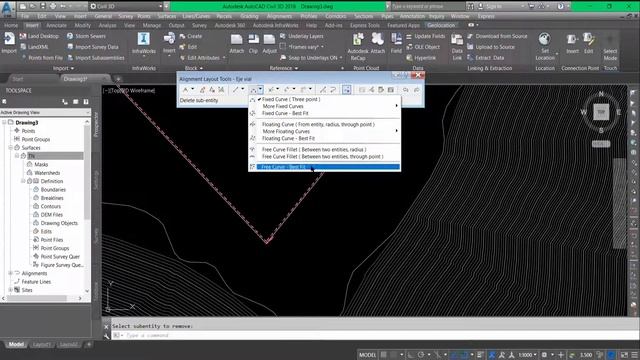Screen dimensions: 640x360
Task: Click the Hyperlink button
Action: click(x=421, y=58)
